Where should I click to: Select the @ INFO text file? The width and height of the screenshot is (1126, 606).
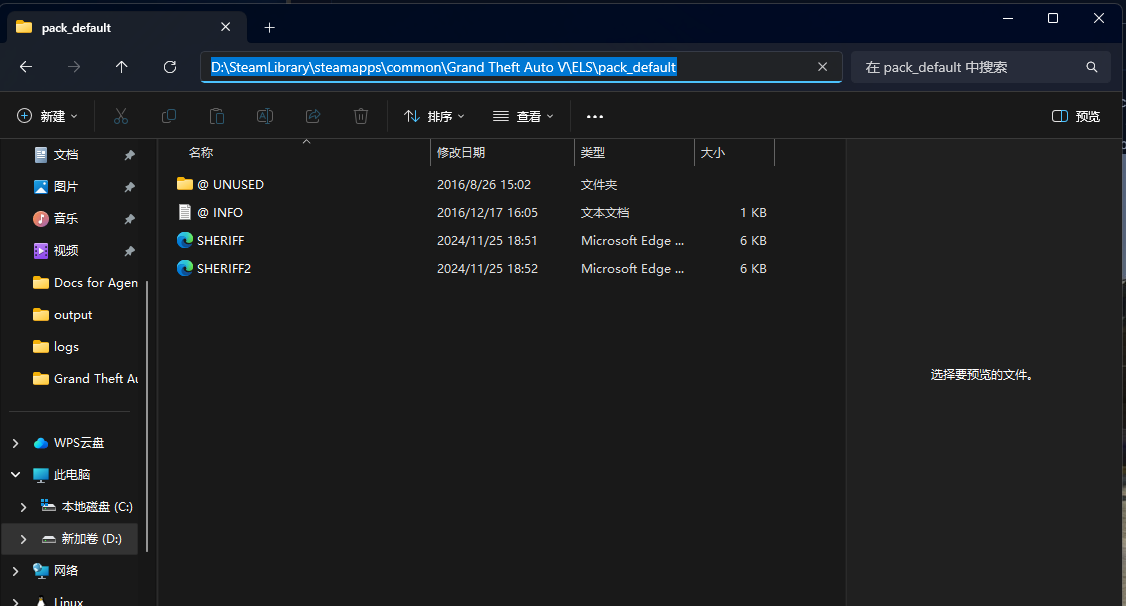474,213
